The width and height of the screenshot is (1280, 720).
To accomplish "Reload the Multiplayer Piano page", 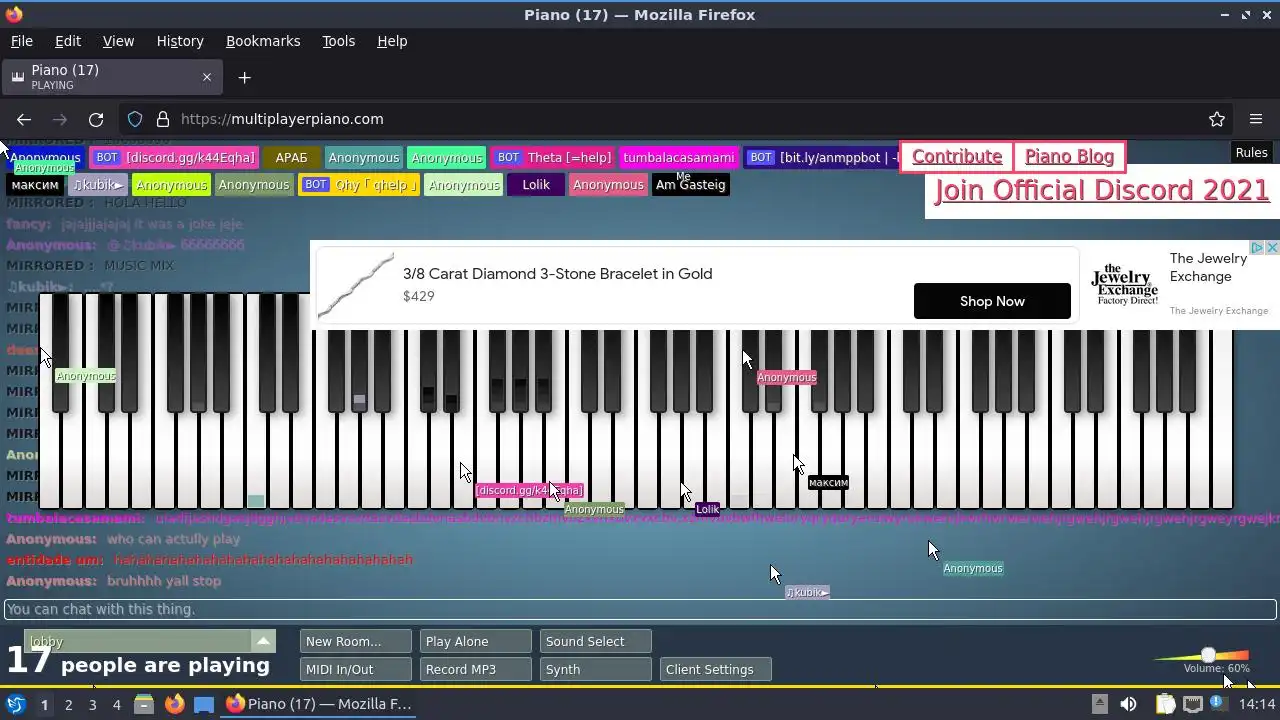I will [96, 119].
